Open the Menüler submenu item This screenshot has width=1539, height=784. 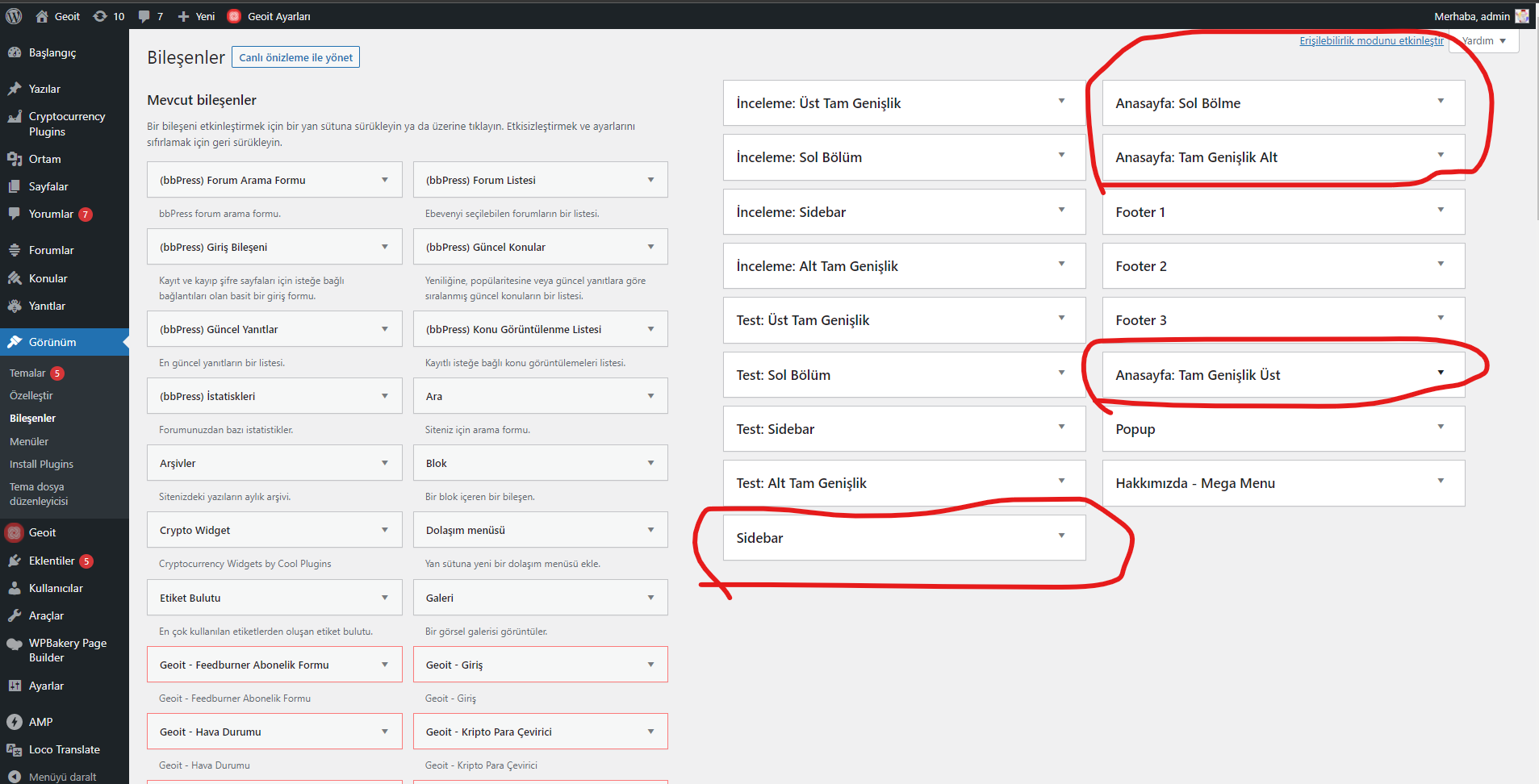29,441
